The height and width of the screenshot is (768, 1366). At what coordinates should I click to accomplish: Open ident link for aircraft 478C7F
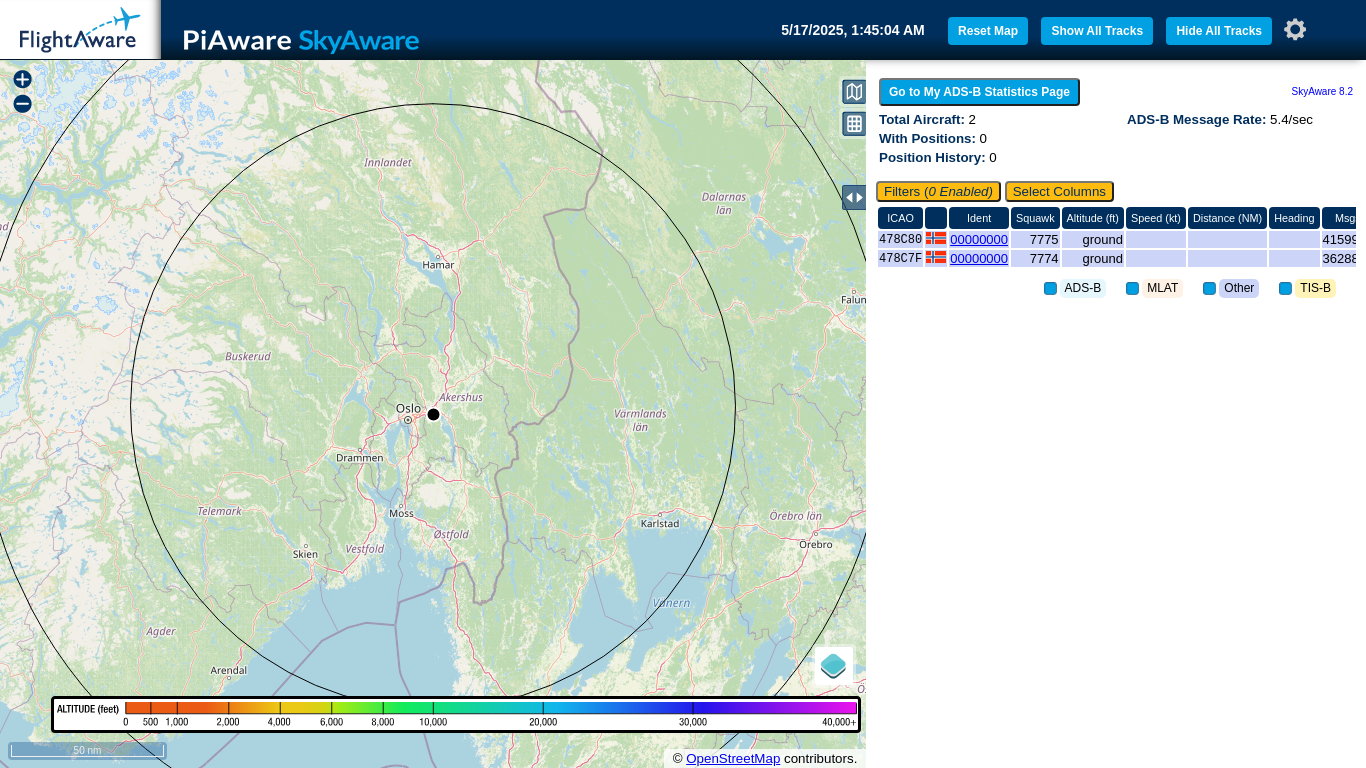[x=979, y=259]
